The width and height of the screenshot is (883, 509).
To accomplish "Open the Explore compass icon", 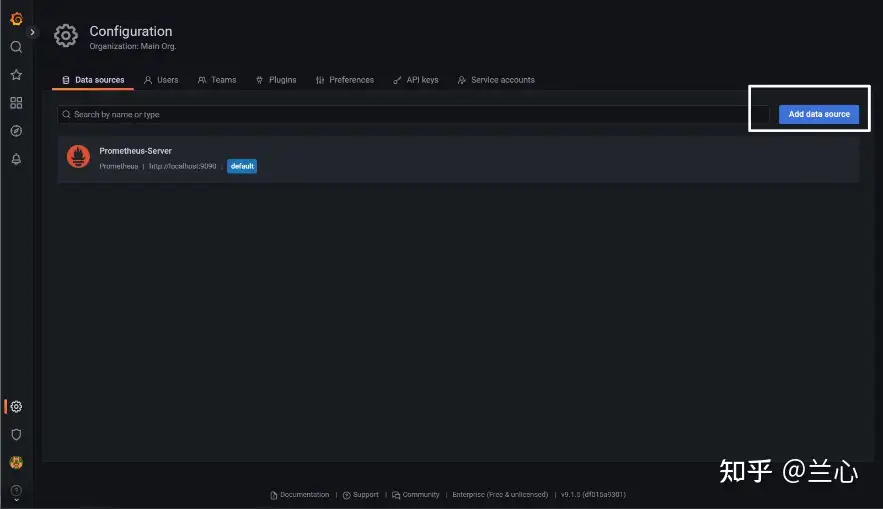I will point(16,131).
